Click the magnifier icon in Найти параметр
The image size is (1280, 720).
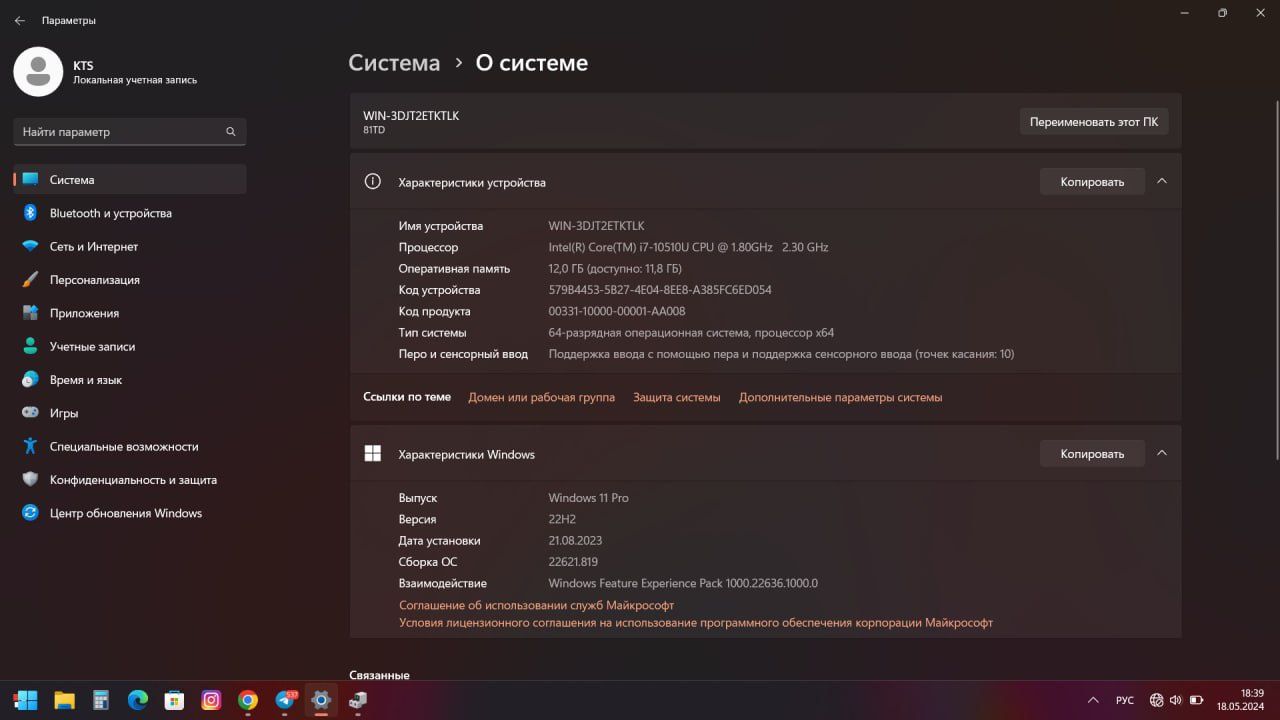tap(231, 132)
